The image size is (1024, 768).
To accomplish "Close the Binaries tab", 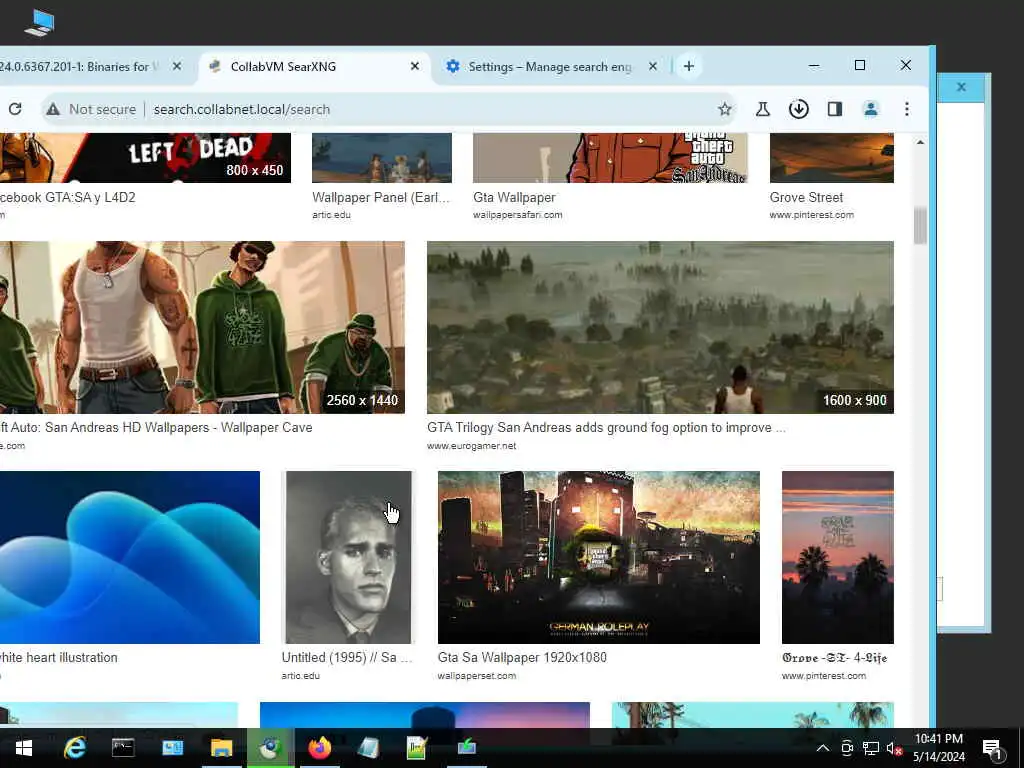I will pyautogui.click(x=176, y=66).
